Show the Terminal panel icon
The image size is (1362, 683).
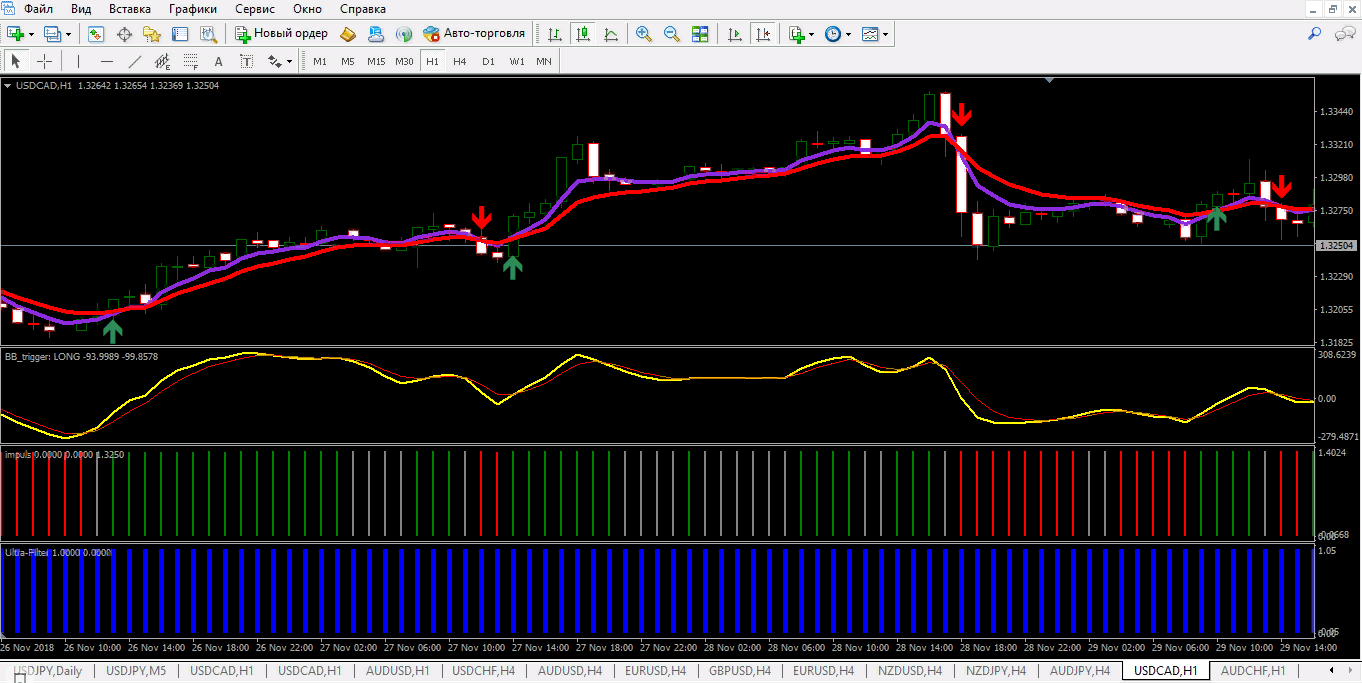(180, 34)
